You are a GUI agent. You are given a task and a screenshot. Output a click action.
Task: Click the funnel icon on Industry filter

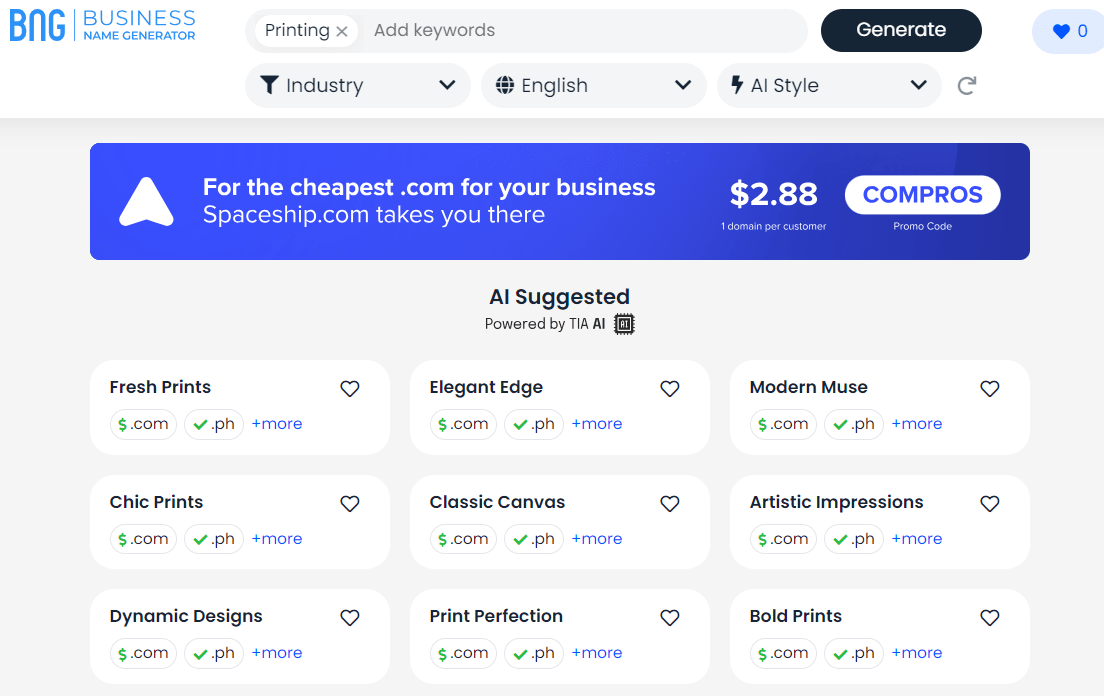click(x=270, y=85)
